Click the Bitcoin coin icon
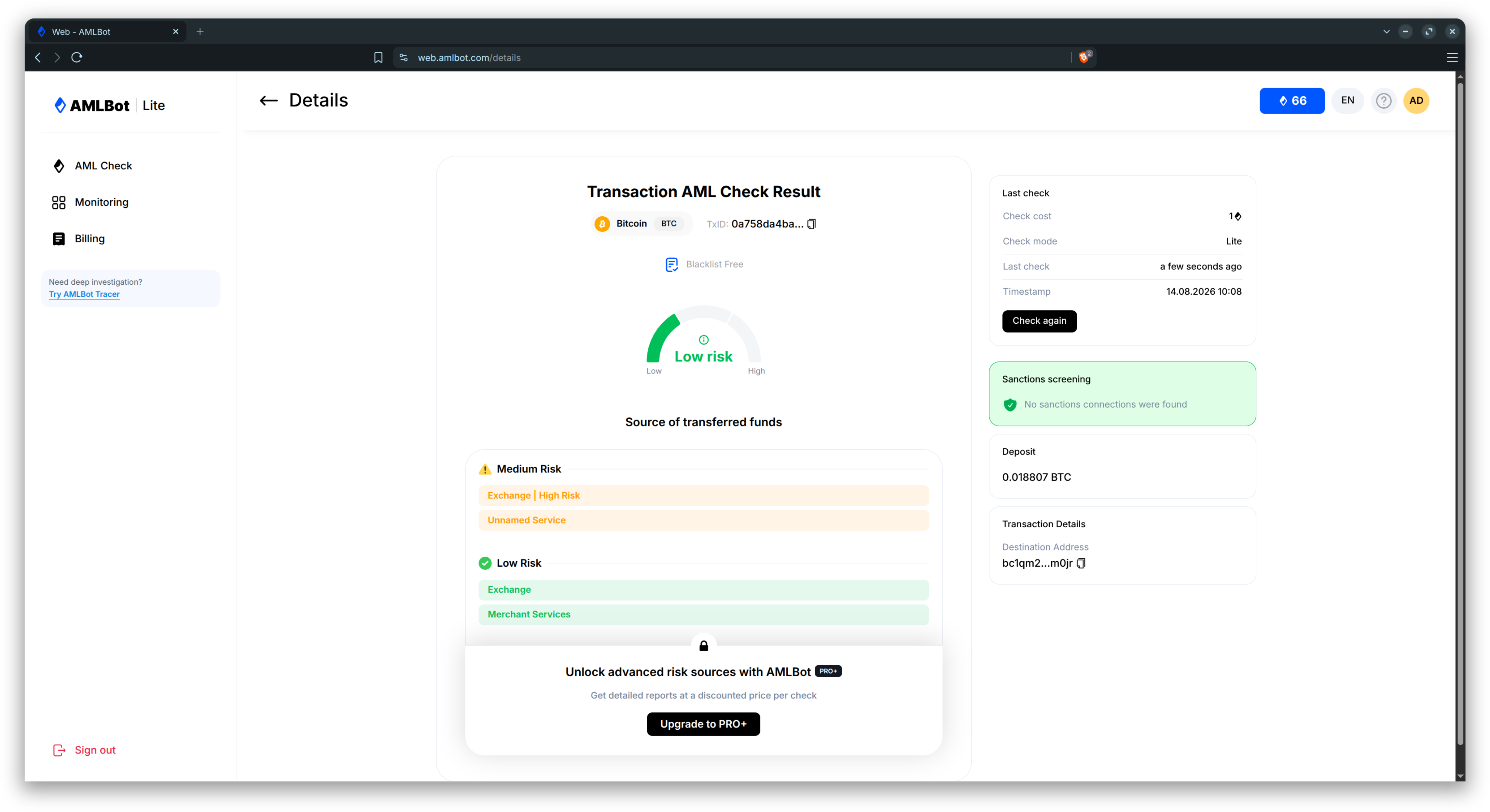 click(602, 224)
